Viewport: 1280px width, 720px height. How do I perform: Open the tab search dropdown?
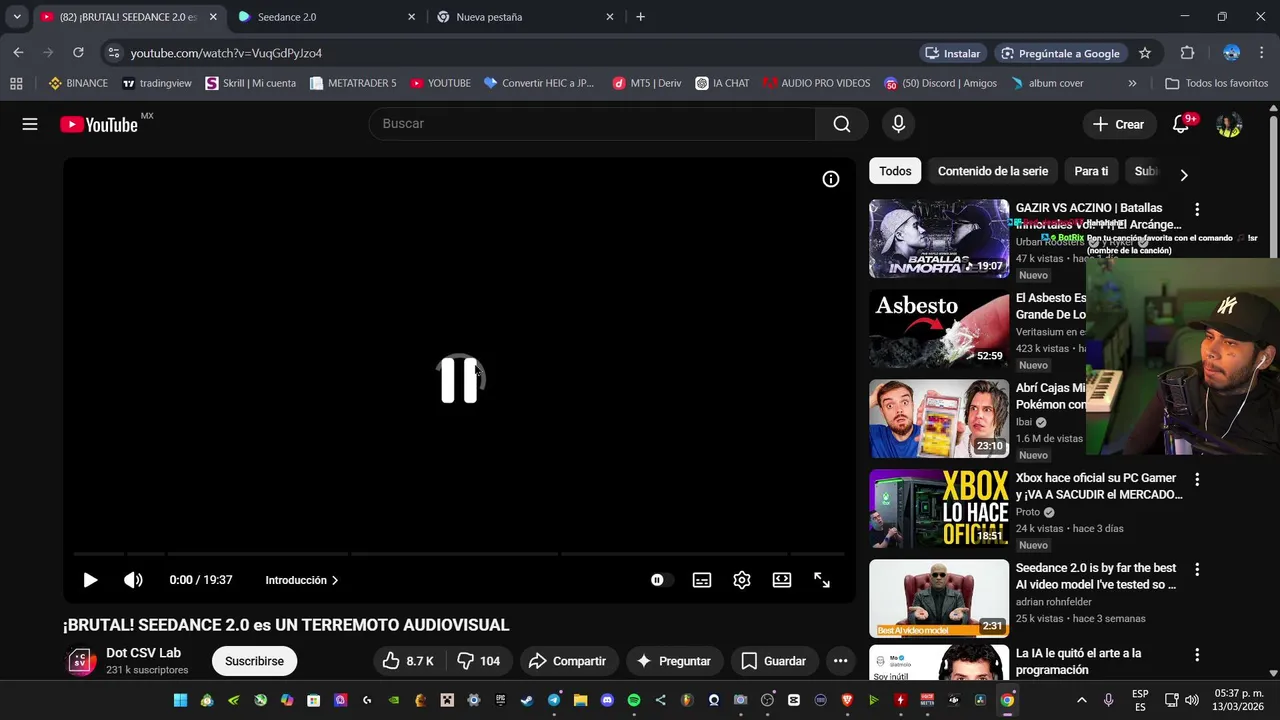pos(17,17)
